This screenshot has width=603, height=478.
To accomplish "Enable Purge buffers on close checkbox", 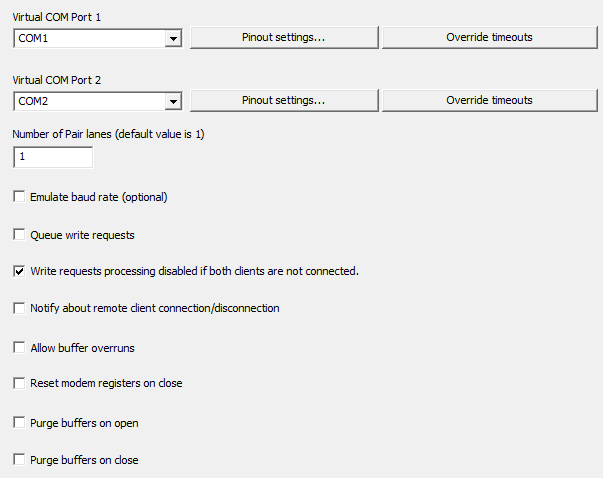I will coord(19,459).
